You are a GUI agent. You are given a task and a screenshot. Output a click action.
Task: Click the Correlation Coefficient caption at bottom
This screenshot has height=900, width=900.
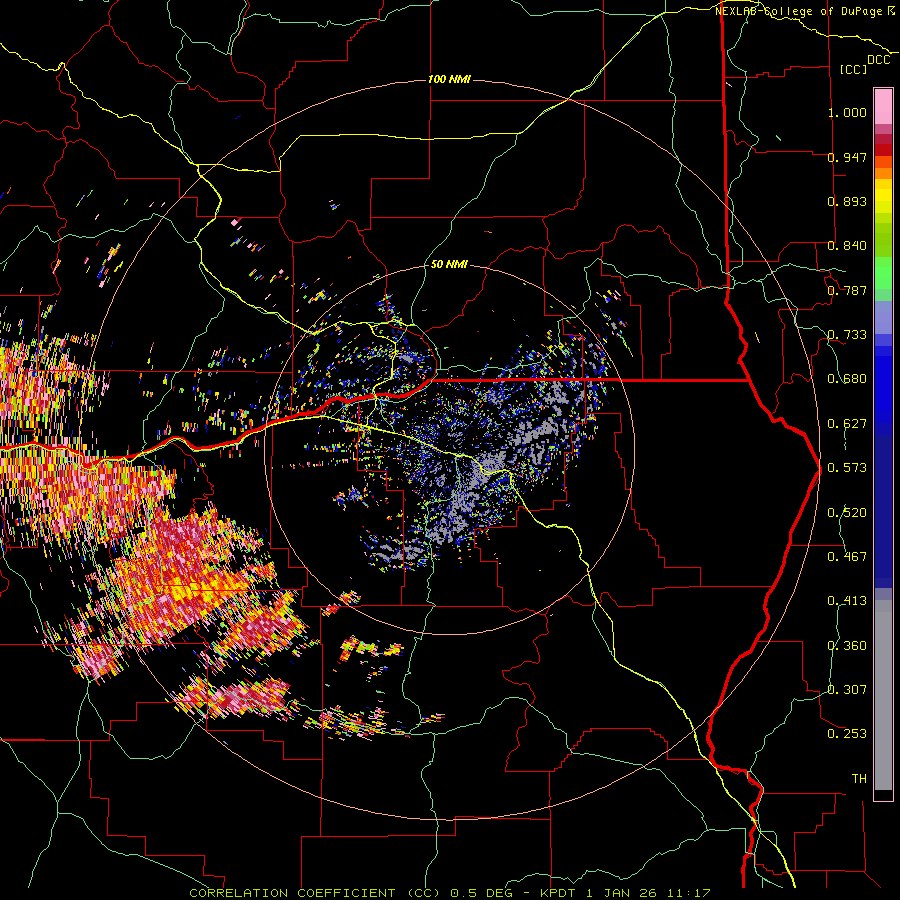450,893
